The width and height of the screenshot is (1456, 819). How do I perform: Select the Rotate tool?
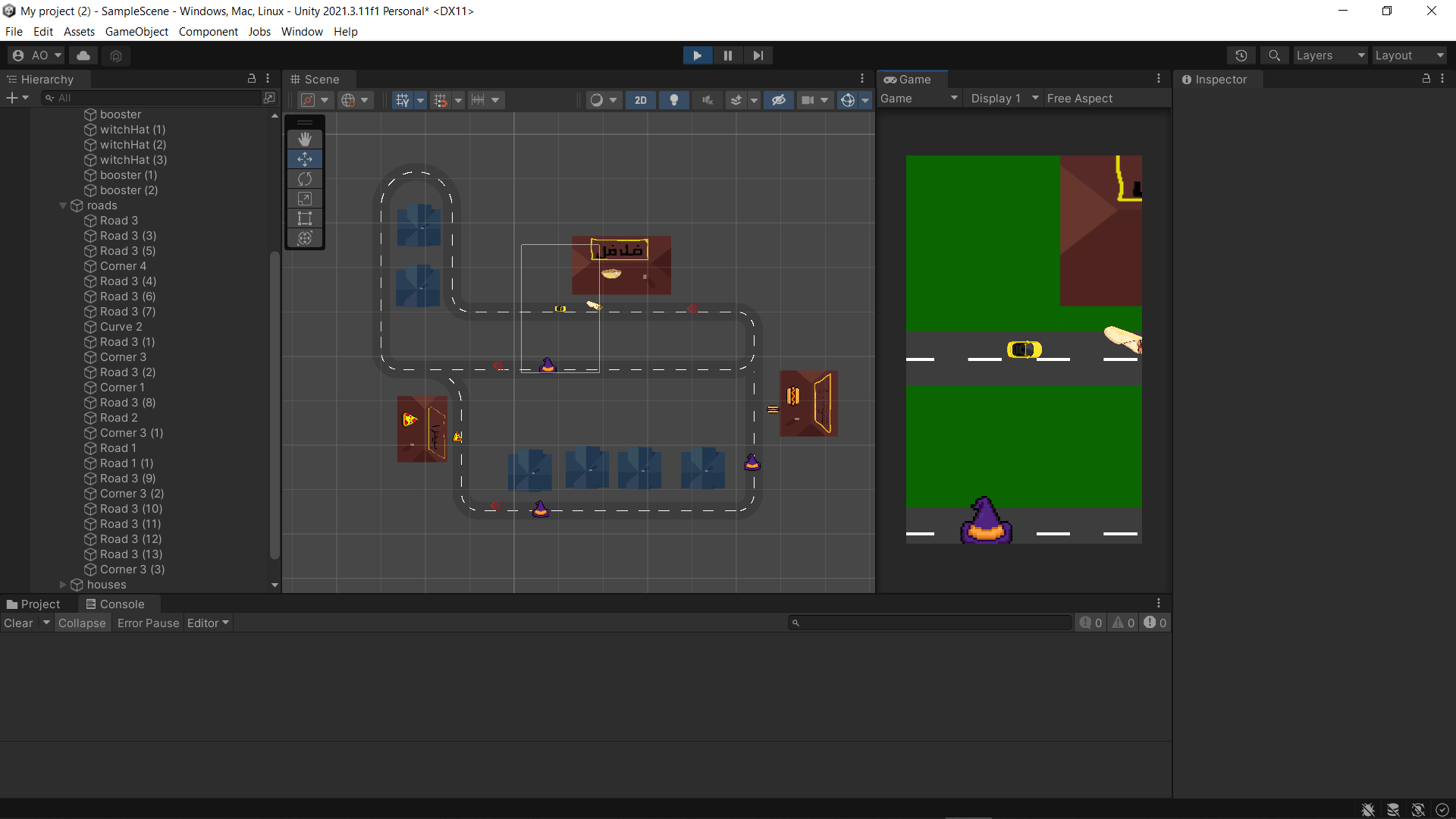[x=304, y=178]
